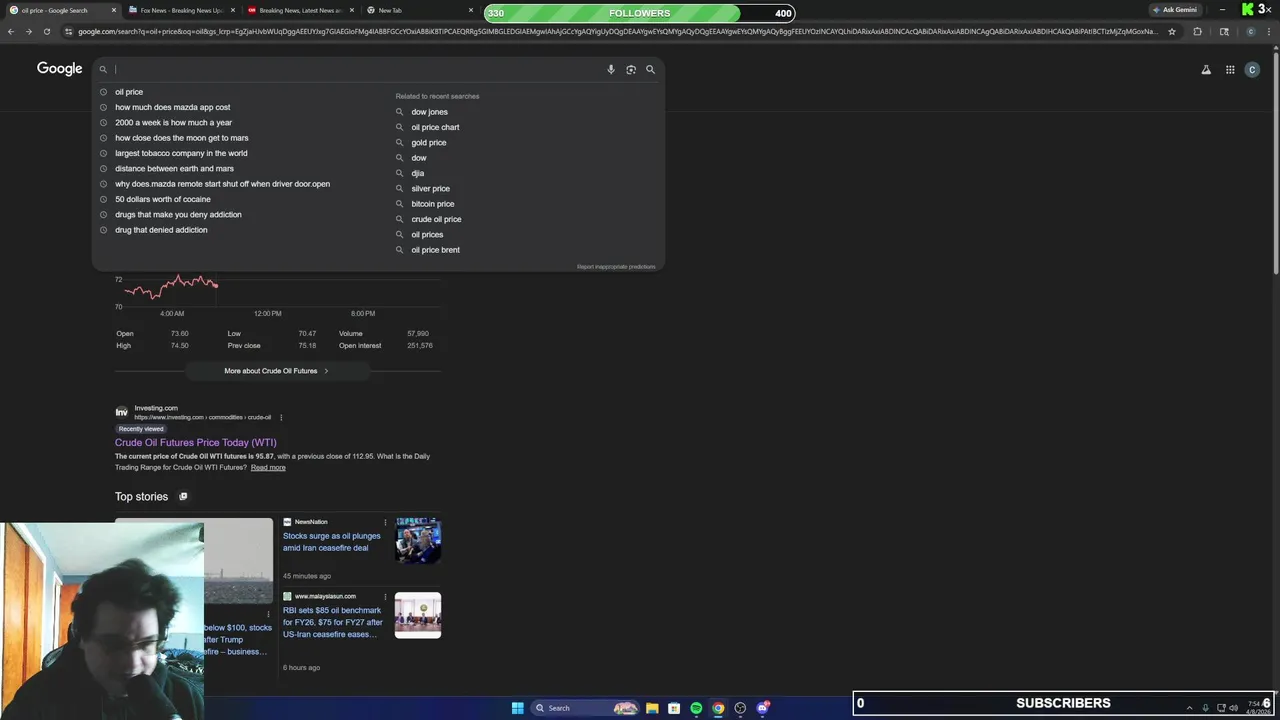Click icon next to Top stories heading
Viewport: 1280px width, 720px height.
(x=183, y=496)
